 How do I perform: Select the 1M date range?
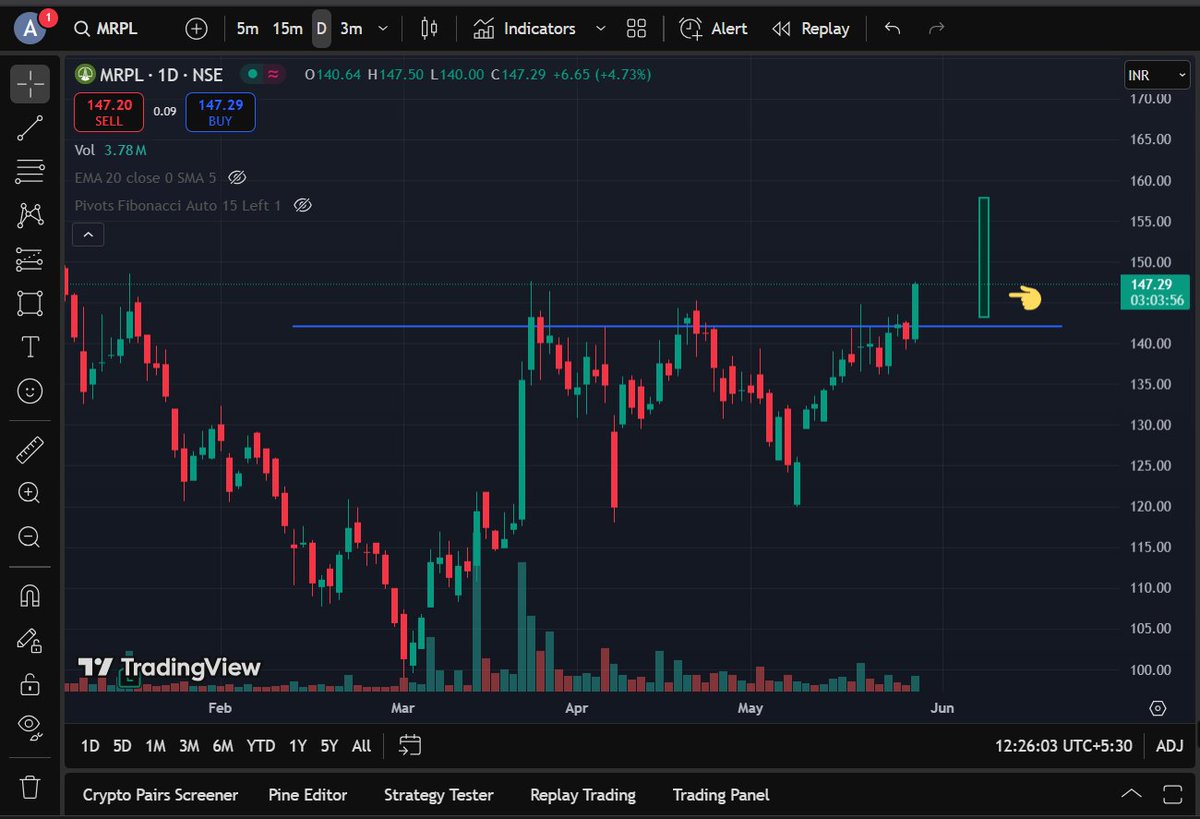pyautogui.click(x=155, y=745)
